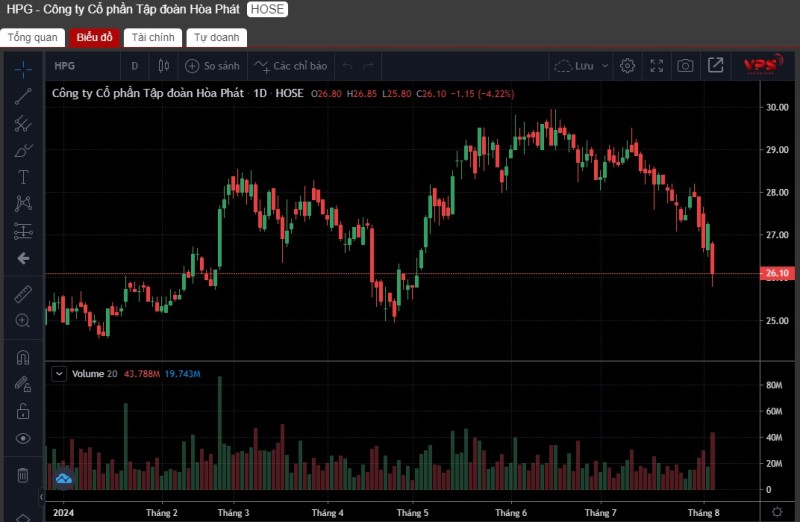
Task: Collapse the left drawing toolbar arrow
Action: pos(41,496)
